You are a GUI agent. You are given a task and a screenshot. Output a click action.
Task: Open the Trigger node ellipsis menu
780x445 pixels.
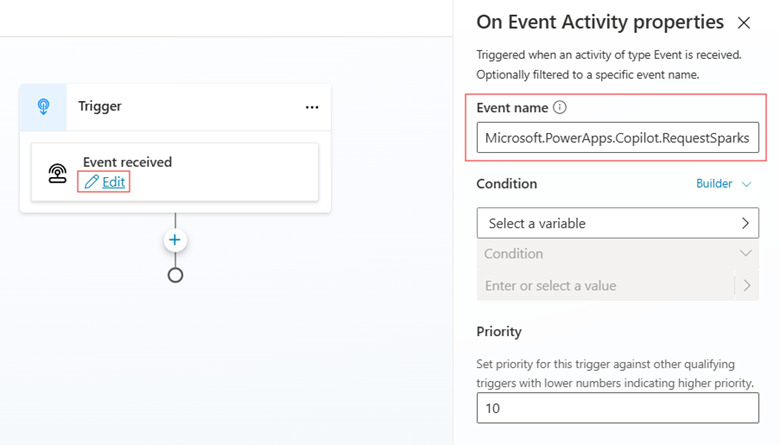click(x=312, y=107)
